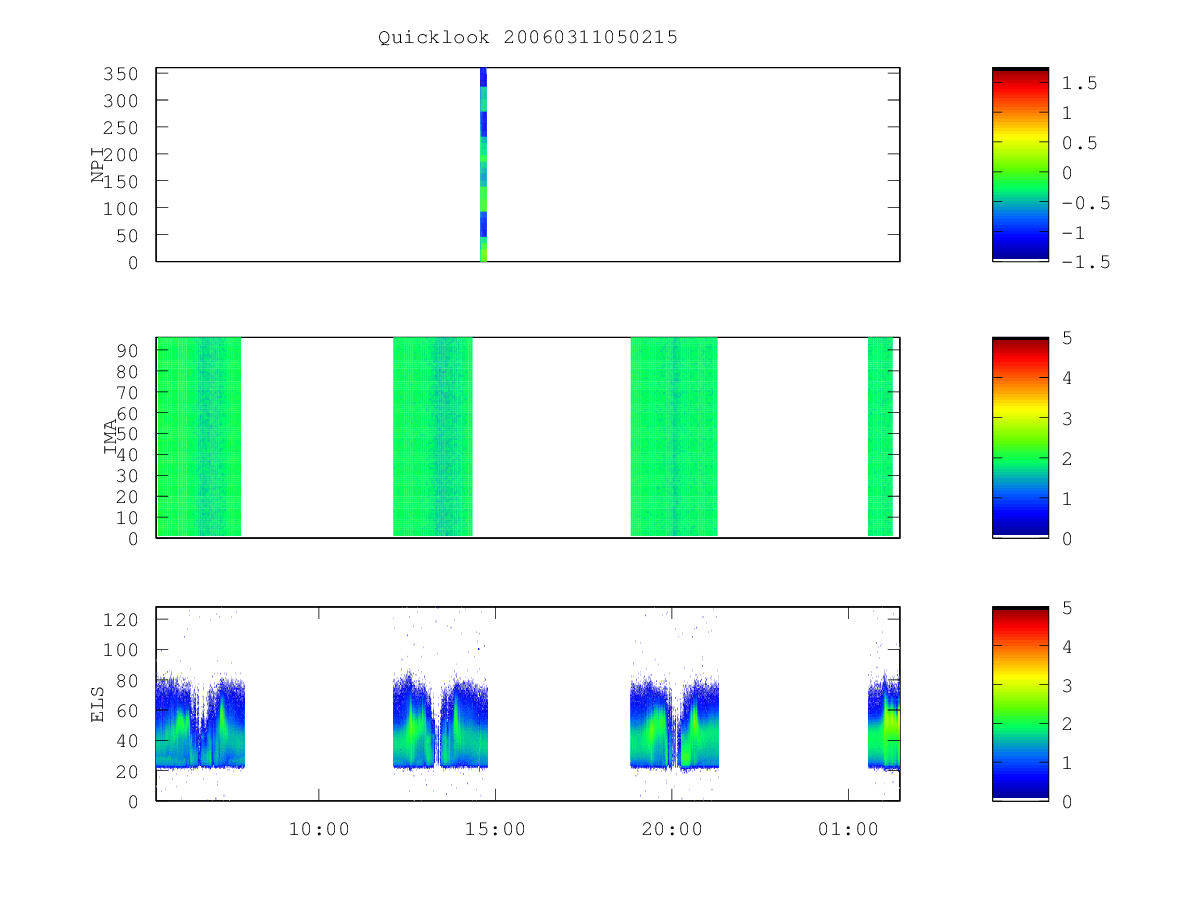This screenshot has width=1200, height=900.
Task: Click the ELS spectrogram block near 01:00
Action: click(884, 720)
